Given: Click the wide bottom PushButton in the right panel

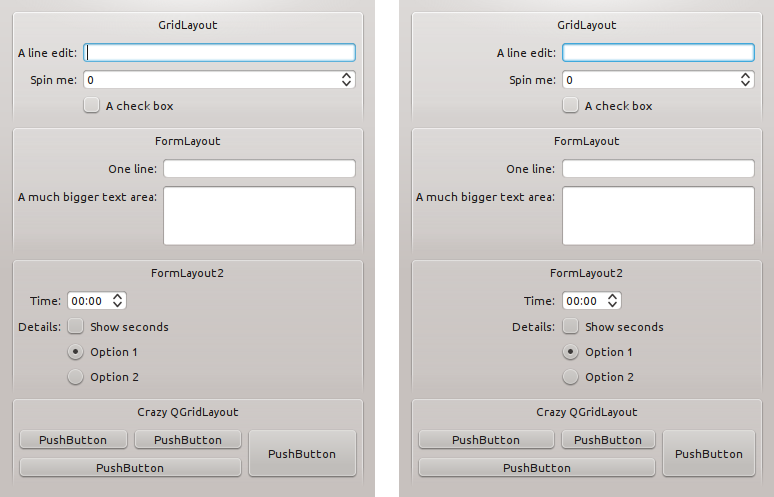Looking at the screenshot, I should pyautogui.click(x=536, y=467).
